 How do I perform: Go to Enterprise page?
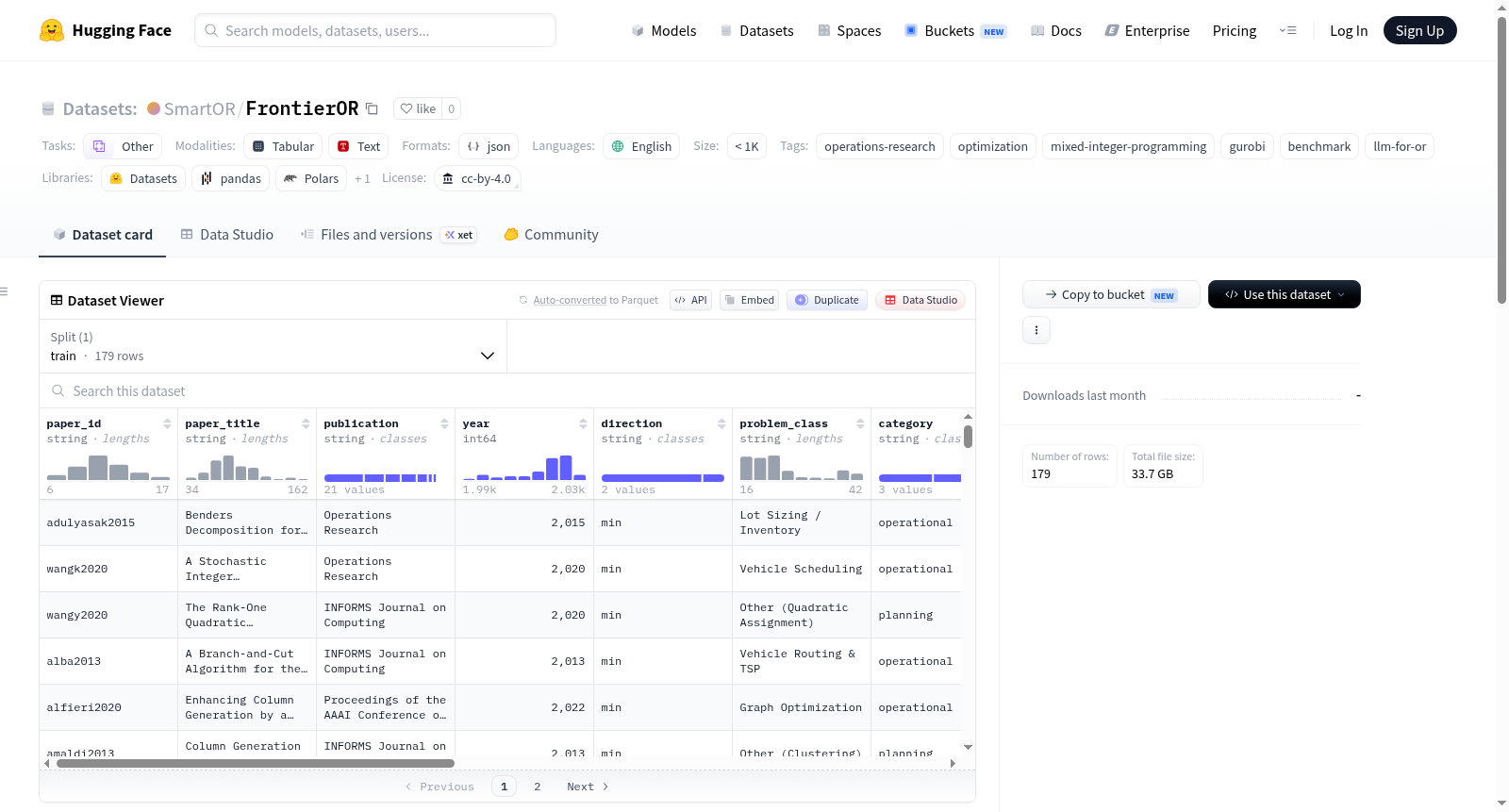[1147, 30]
